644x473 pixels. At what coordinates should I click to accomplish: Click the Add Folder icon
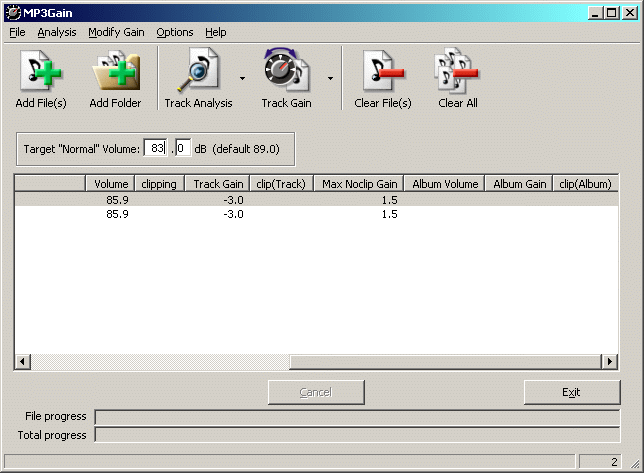pyautogui.click(x=115, y=71)
